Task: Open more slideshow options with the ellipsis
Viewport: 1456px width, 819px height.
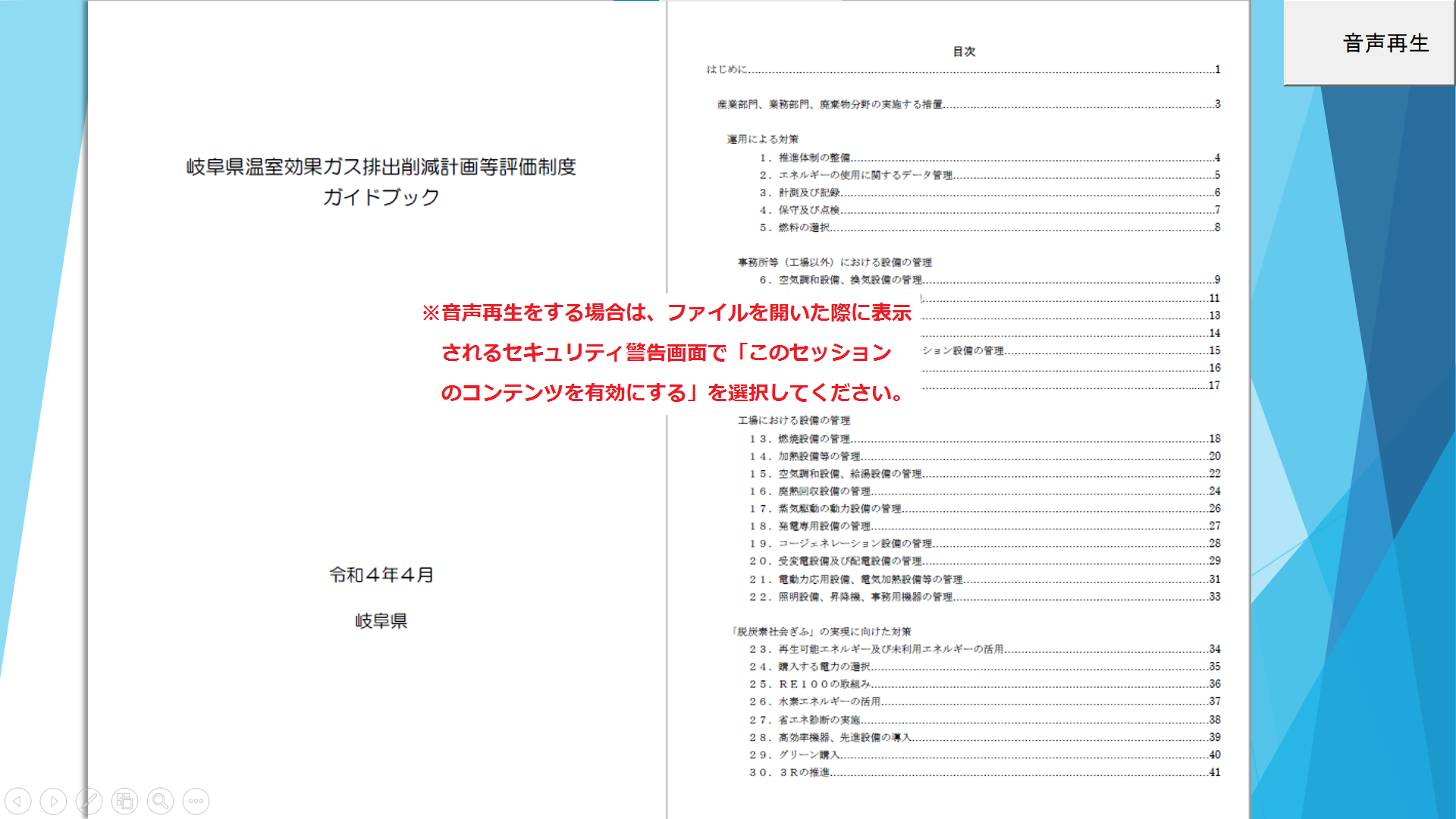Action: [196, 800]
